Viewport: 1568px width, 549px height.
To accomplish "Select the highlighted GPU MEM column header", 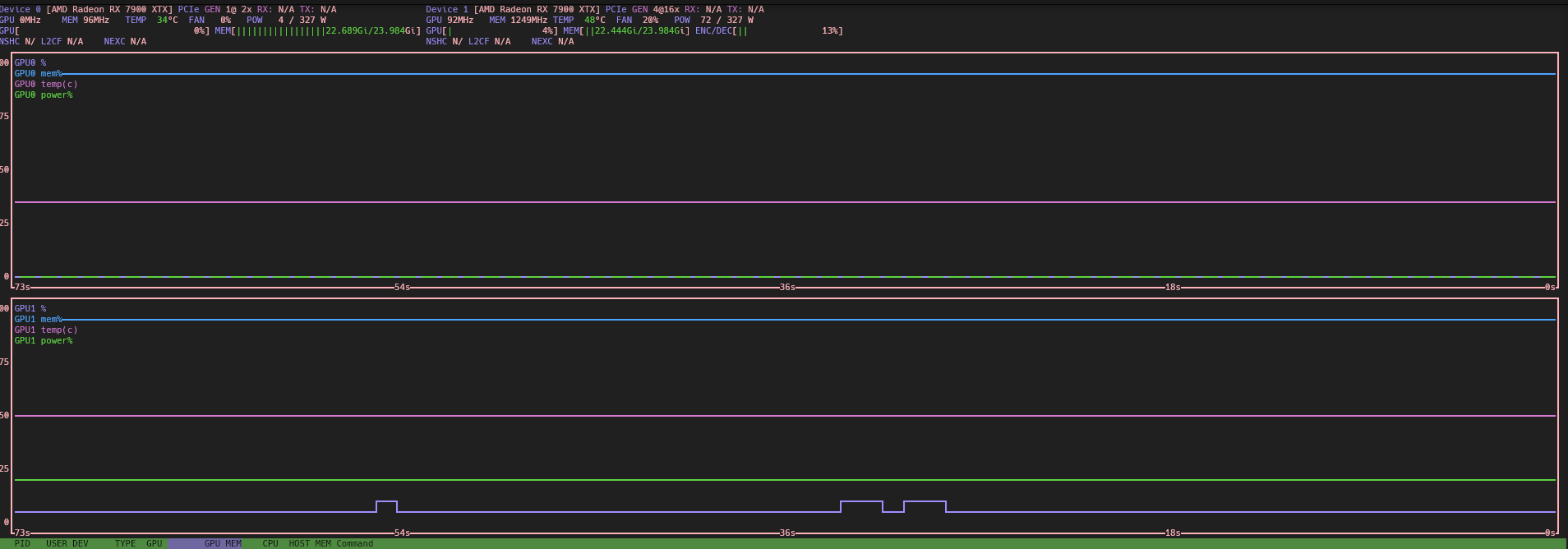I will [206, 543].
